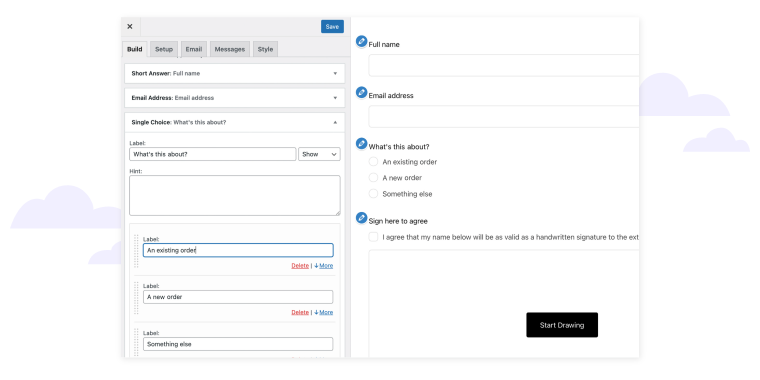Show More settings for A new order
The width and height of the screenshot is (760, 380).
[324, 312]
